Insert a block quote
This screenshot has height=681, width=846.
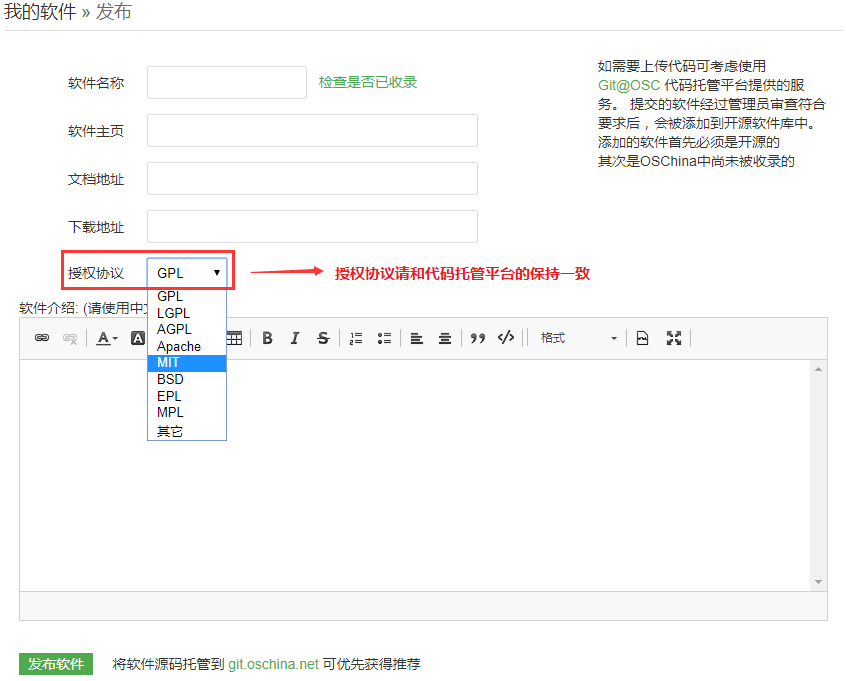click(477, 338)
